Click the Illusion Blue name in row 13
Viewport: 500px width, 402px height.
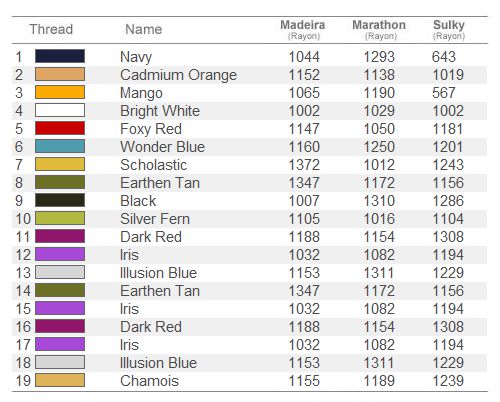(x=158, y=273)
